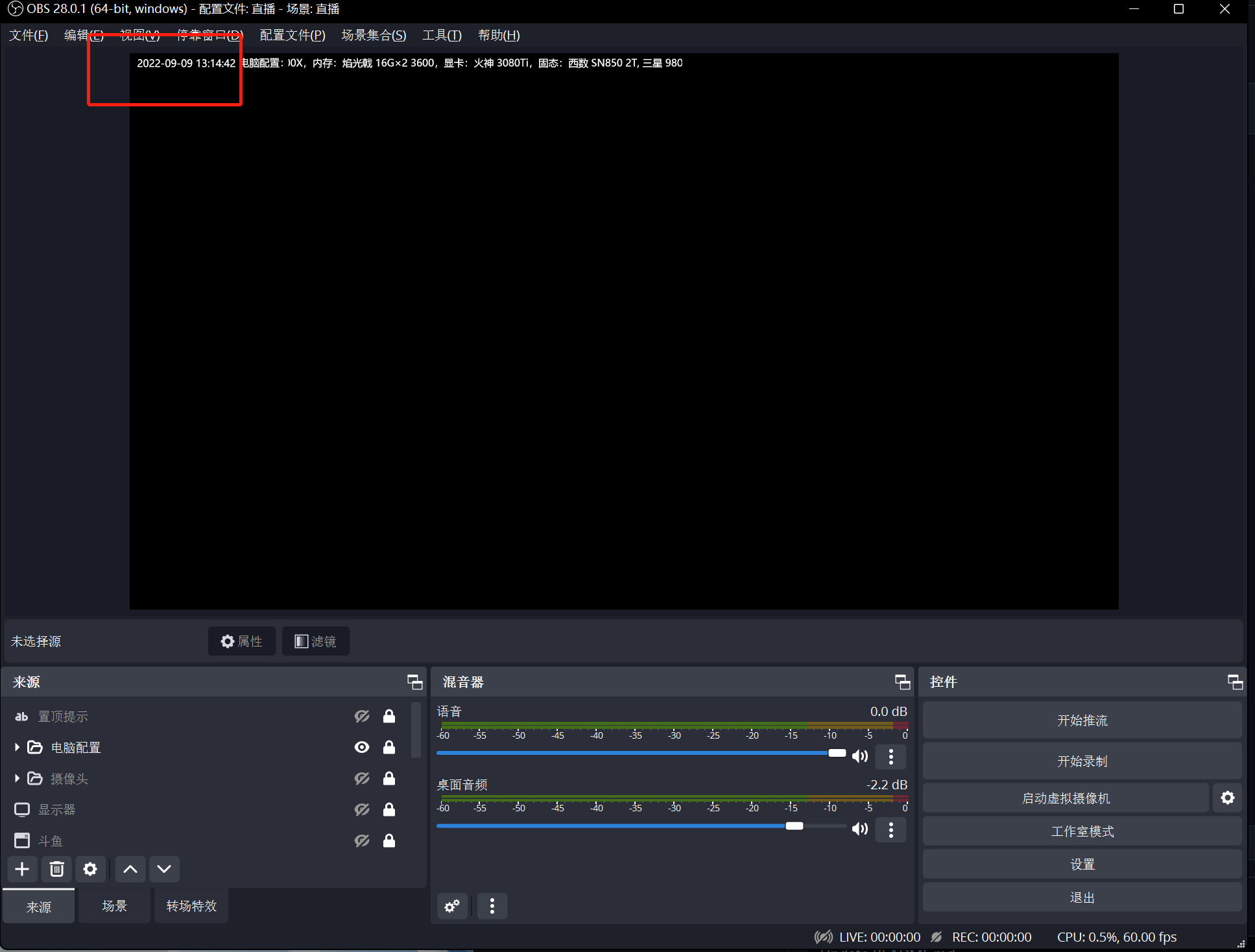
Task: Open source properties via gear icon
Action: 90,869
